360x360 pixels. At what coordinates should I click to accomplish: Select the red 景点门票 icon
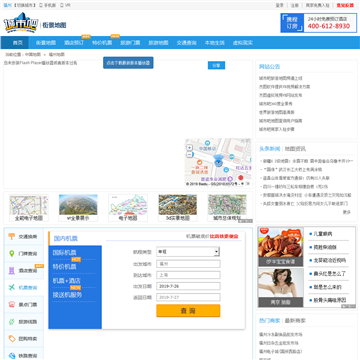[x=12, y=305]
